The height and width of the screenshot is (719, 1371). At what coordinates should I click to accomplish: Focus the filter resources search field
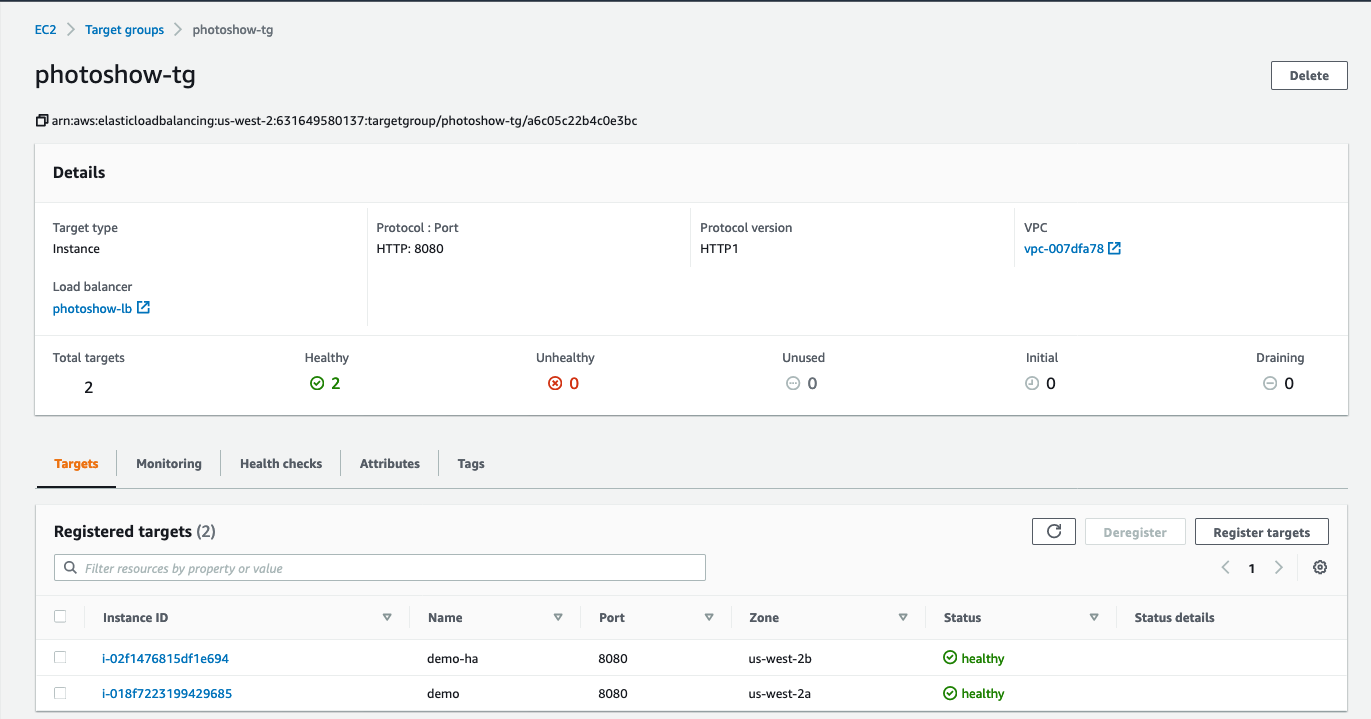click(390, 568)
